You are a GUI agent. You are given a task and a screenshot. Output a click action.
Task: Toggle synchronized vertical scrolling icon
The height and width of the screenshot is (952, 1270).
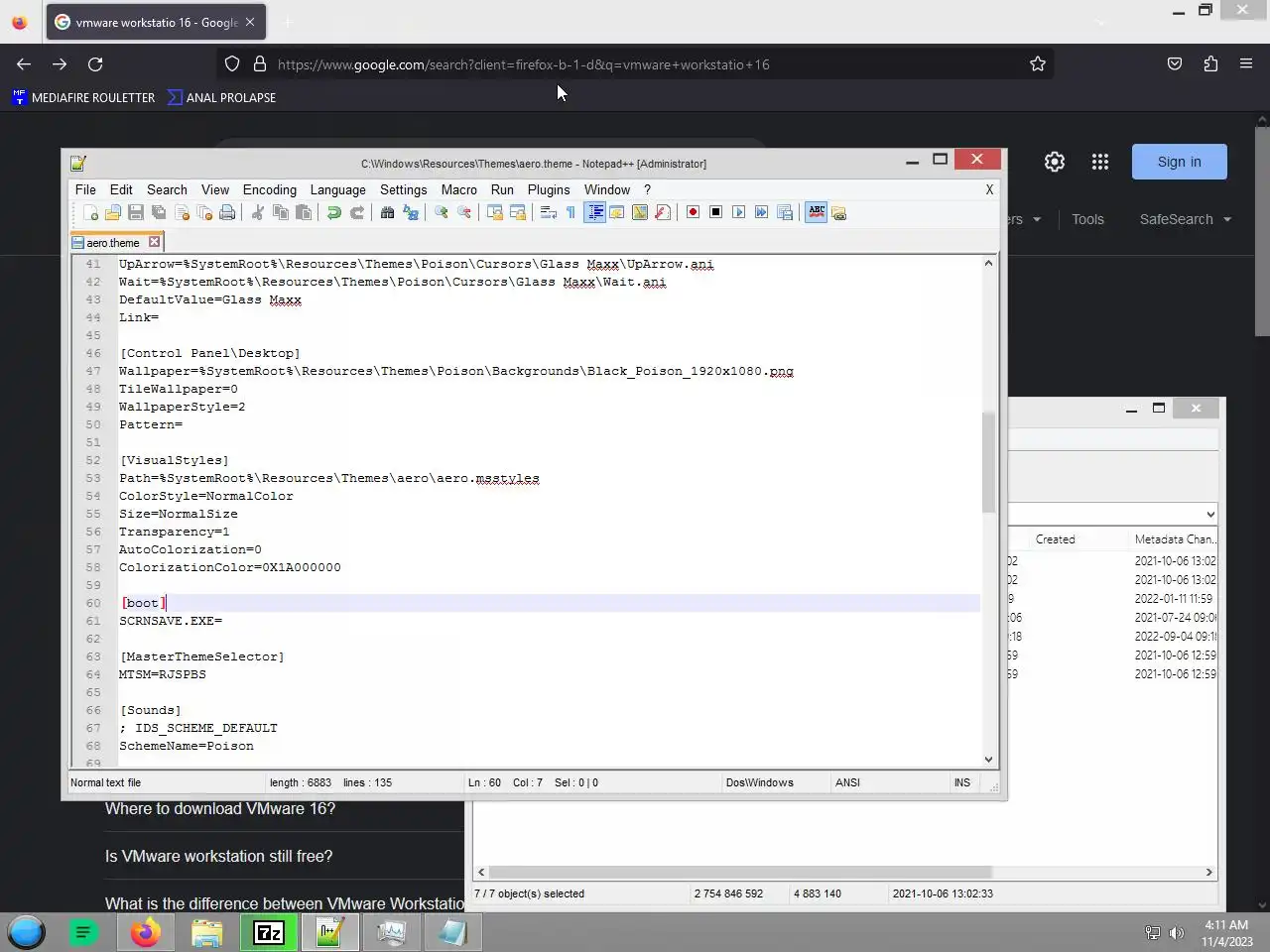point(494,212)
